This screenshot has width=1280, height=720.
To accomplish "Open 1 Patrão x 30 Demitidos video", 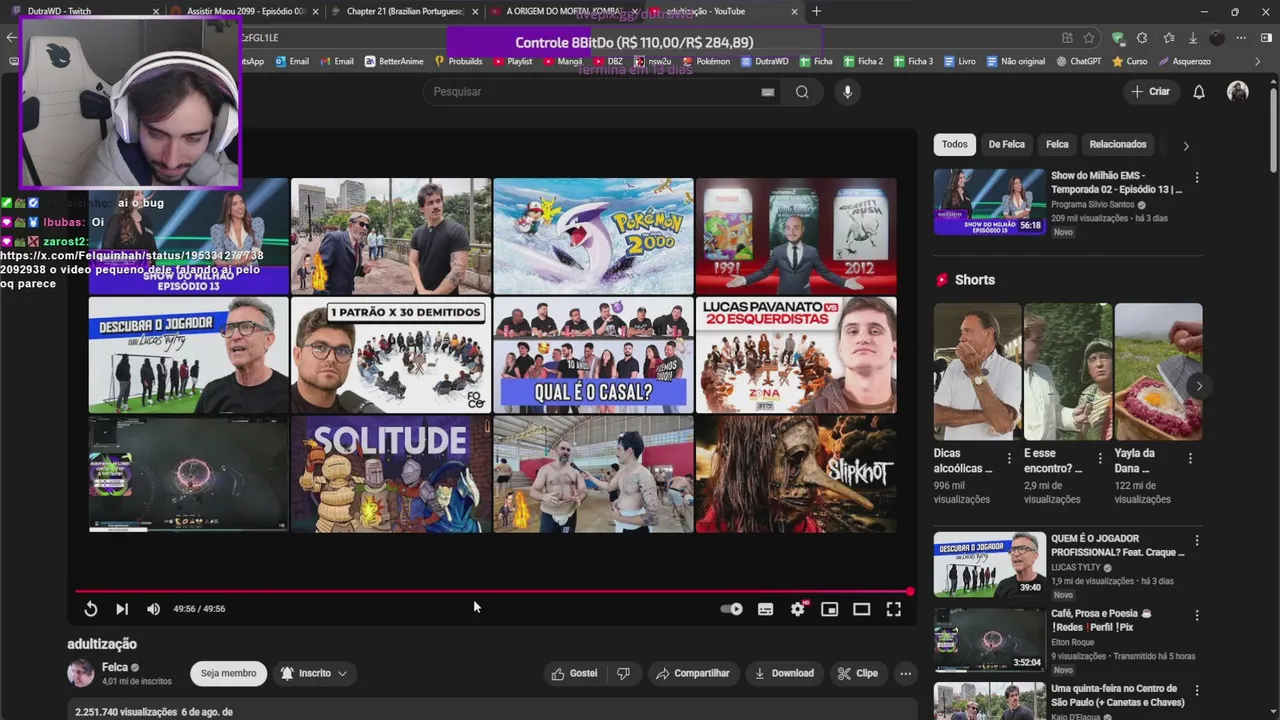I will (390, 355).
